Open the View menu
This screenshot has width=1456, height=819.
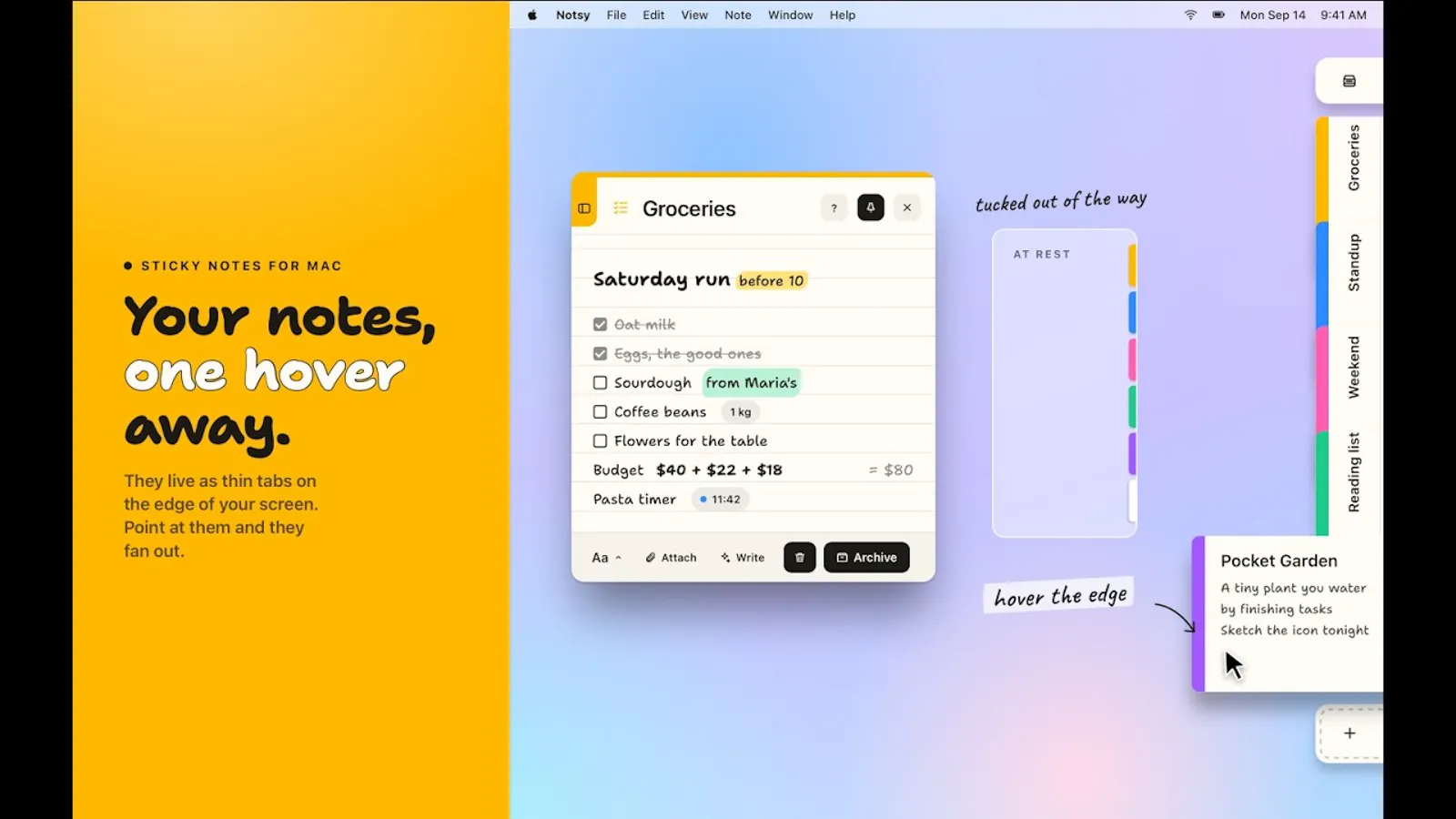(694, 15)
